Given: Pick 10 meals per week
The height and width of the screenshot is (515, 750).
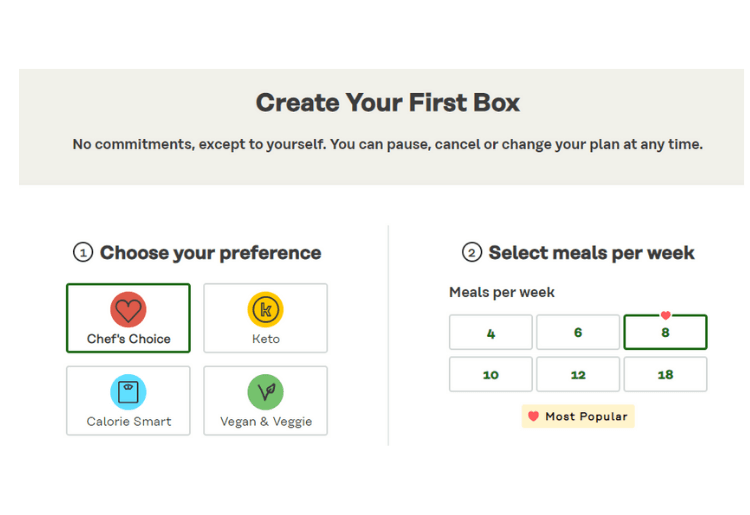Looking at the screenshot, I should (490, 375).
